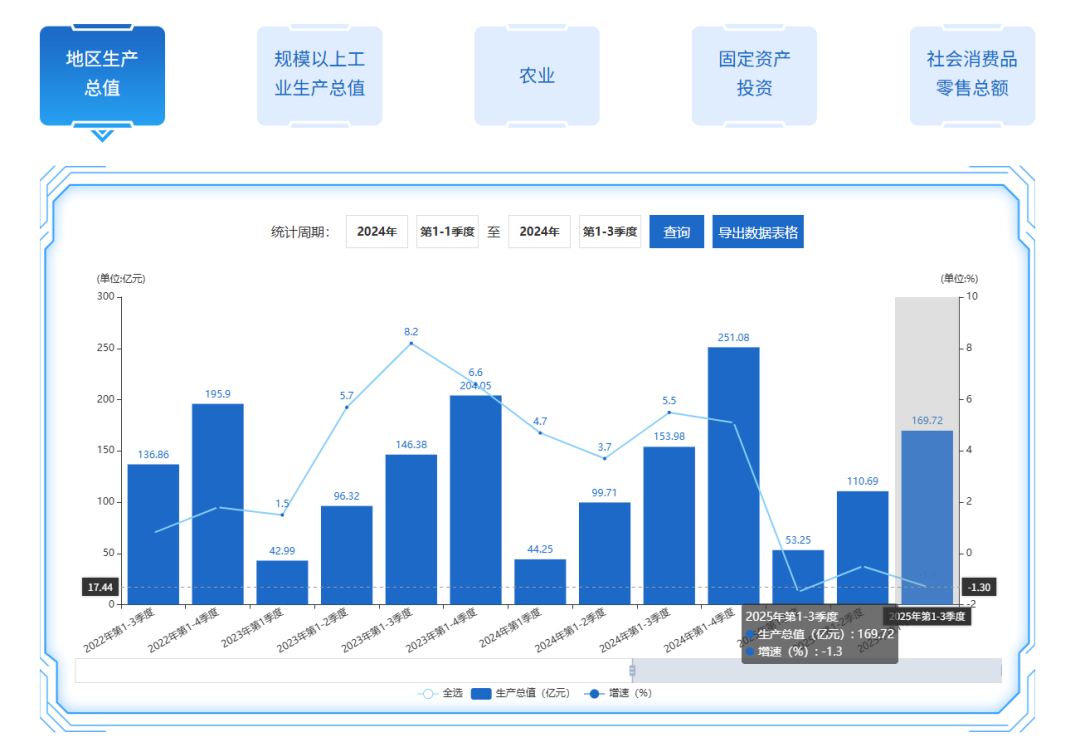Click the 5.5 growth point on line
This screenshot has height=742, width=1080.
coord(669,412)
